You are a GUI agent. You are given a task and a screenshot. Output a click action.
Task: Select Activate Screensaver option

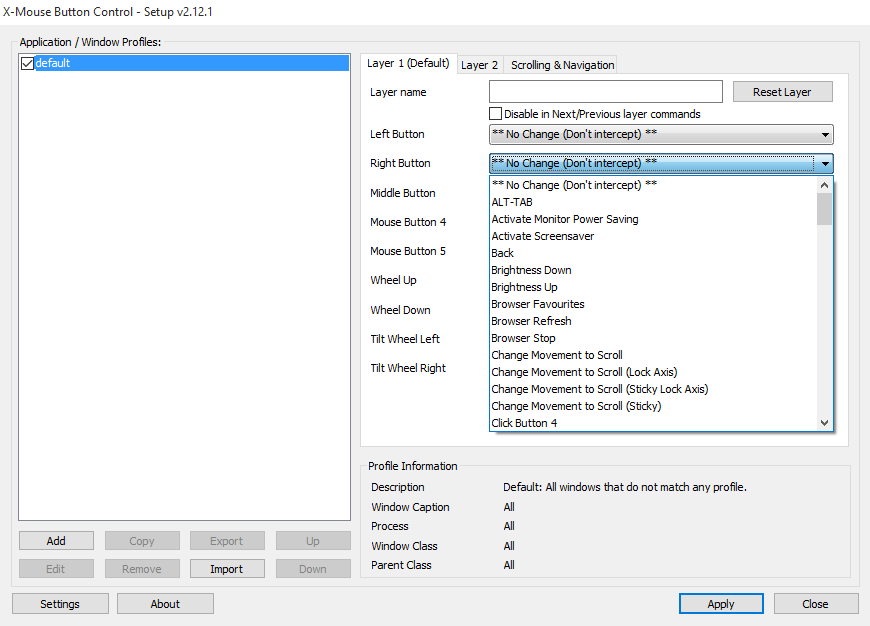pyautogui.click(x=654, y=236)
